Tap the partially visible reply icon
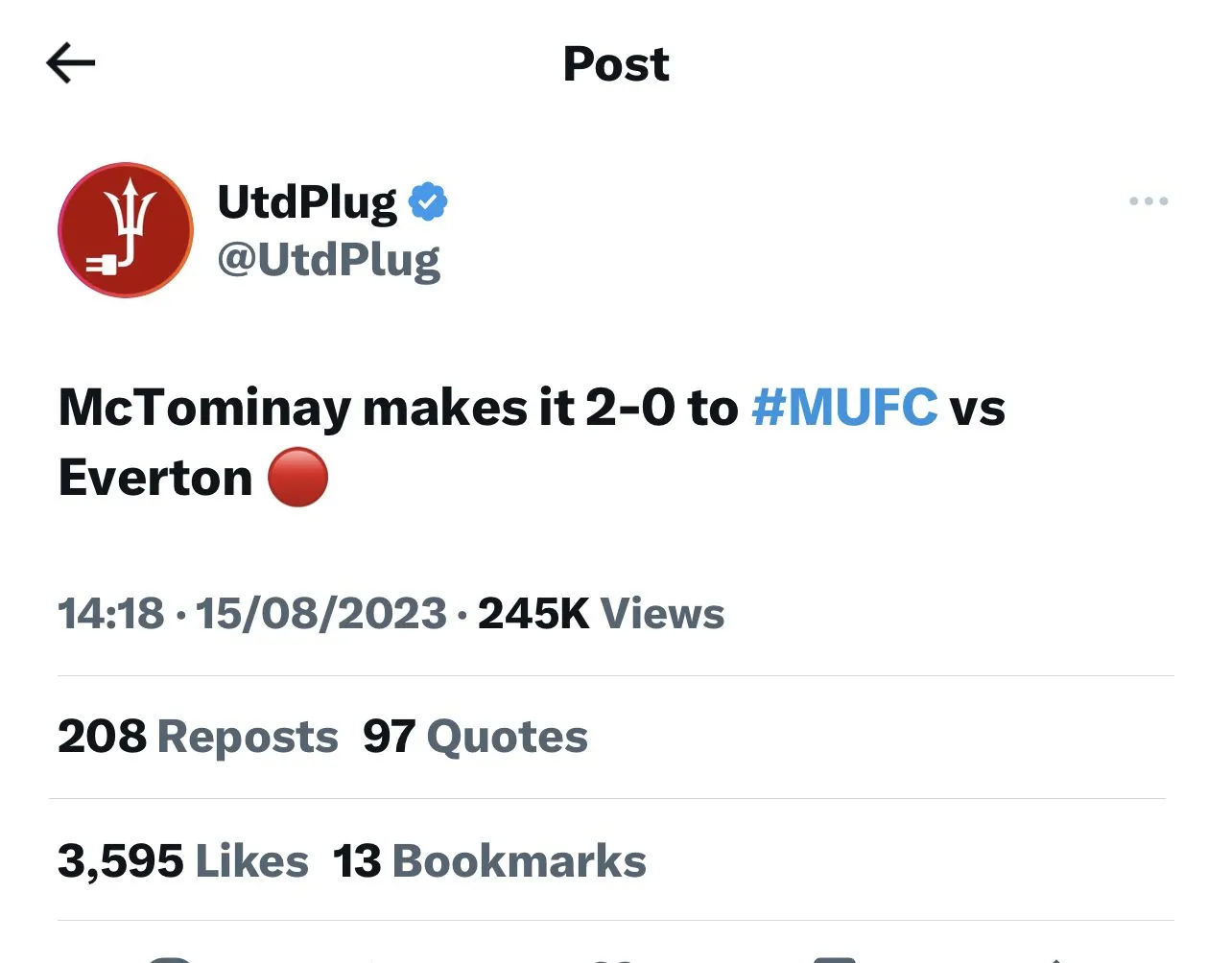This screenshot has height=963, width=1232. point(173,958)
